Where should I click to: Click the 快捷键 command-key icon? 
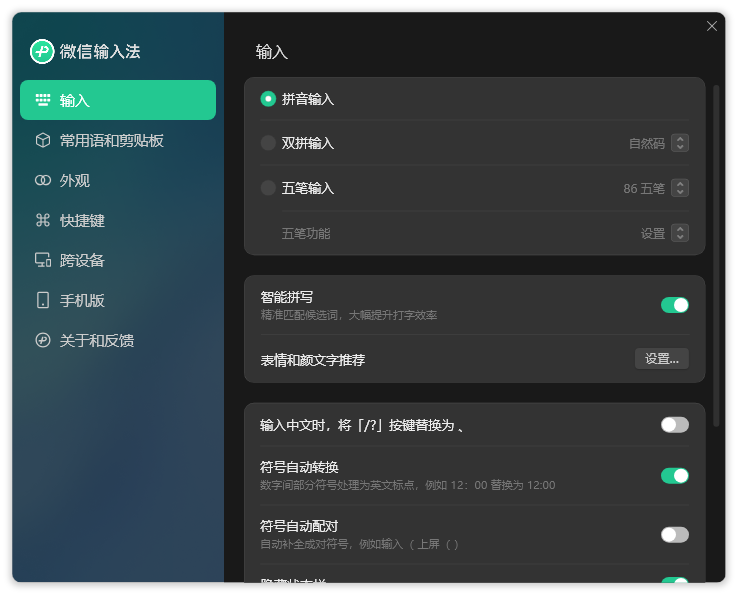tap(43, 220)
